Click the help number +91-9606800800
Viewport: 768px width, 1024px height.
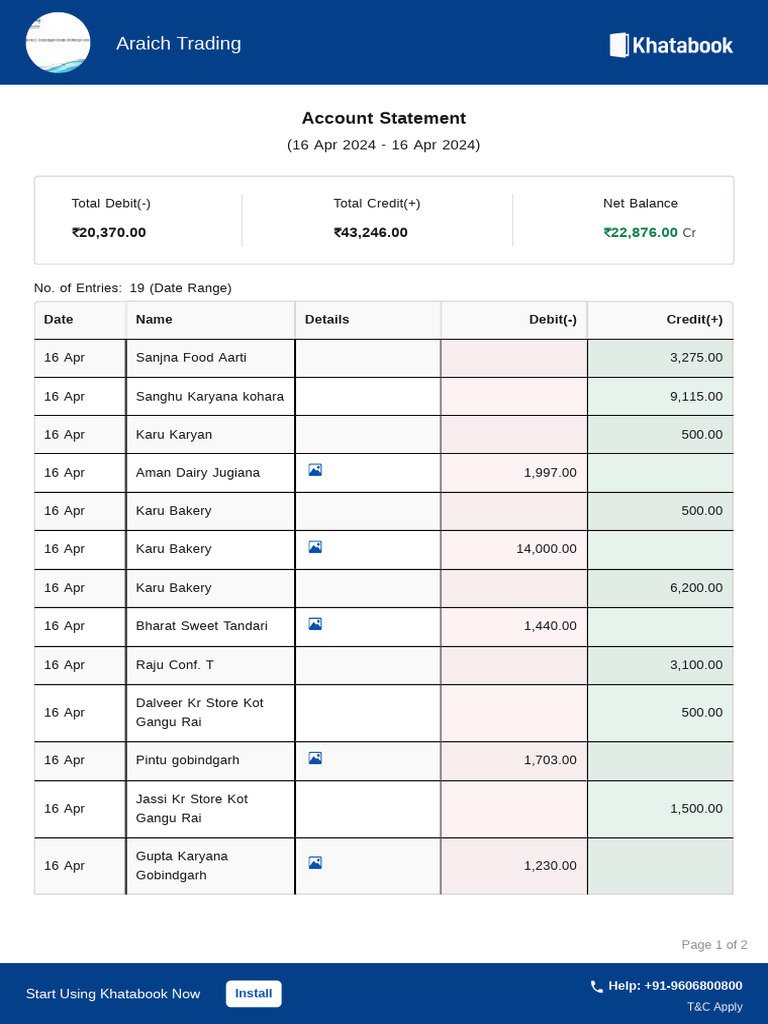coord(675,986)
